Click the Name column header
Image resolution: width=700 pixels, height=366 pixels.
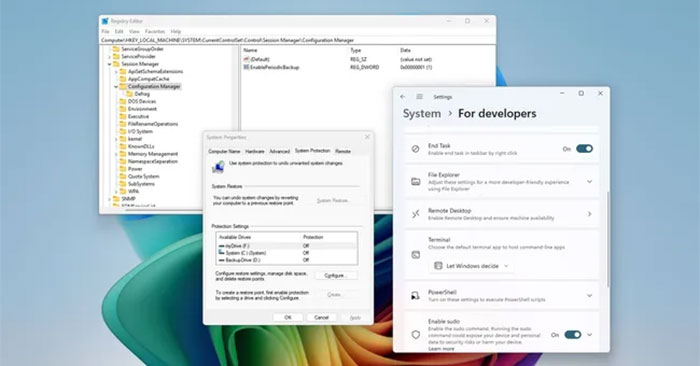[250, 50]
